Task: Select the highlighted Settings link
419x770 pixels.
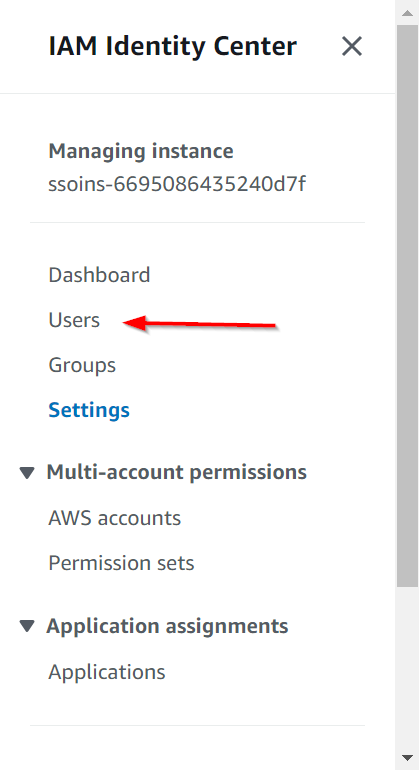Action: pos(89,410)
